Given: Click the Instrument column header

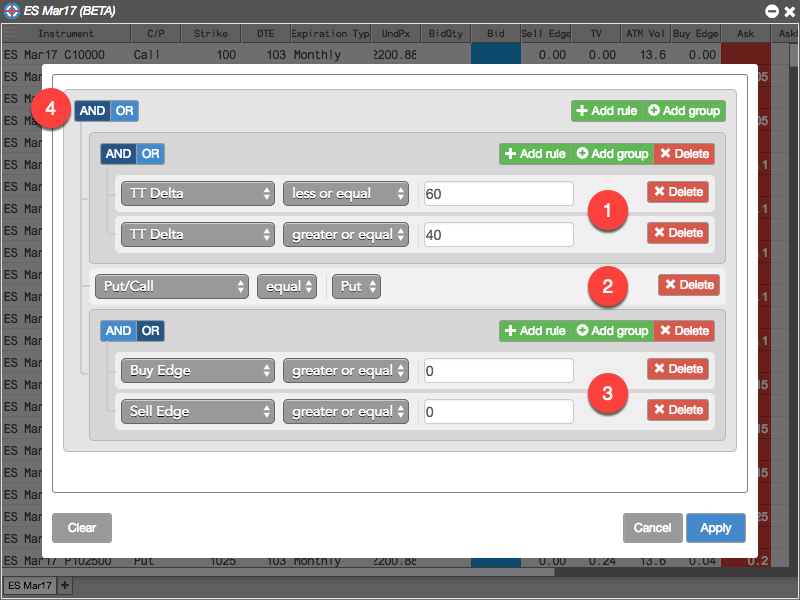Looking at the screenshot, I should click(x=66, y=34).
